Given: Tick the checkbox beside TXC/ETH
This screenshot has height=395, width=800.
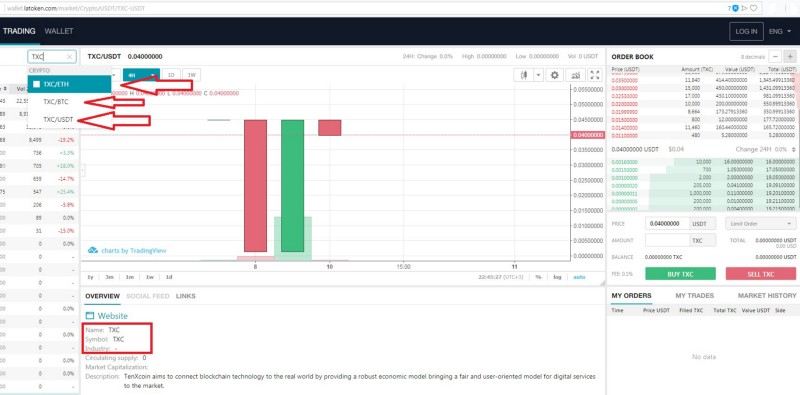Looking at the screenshot, I should click(36, 84).
